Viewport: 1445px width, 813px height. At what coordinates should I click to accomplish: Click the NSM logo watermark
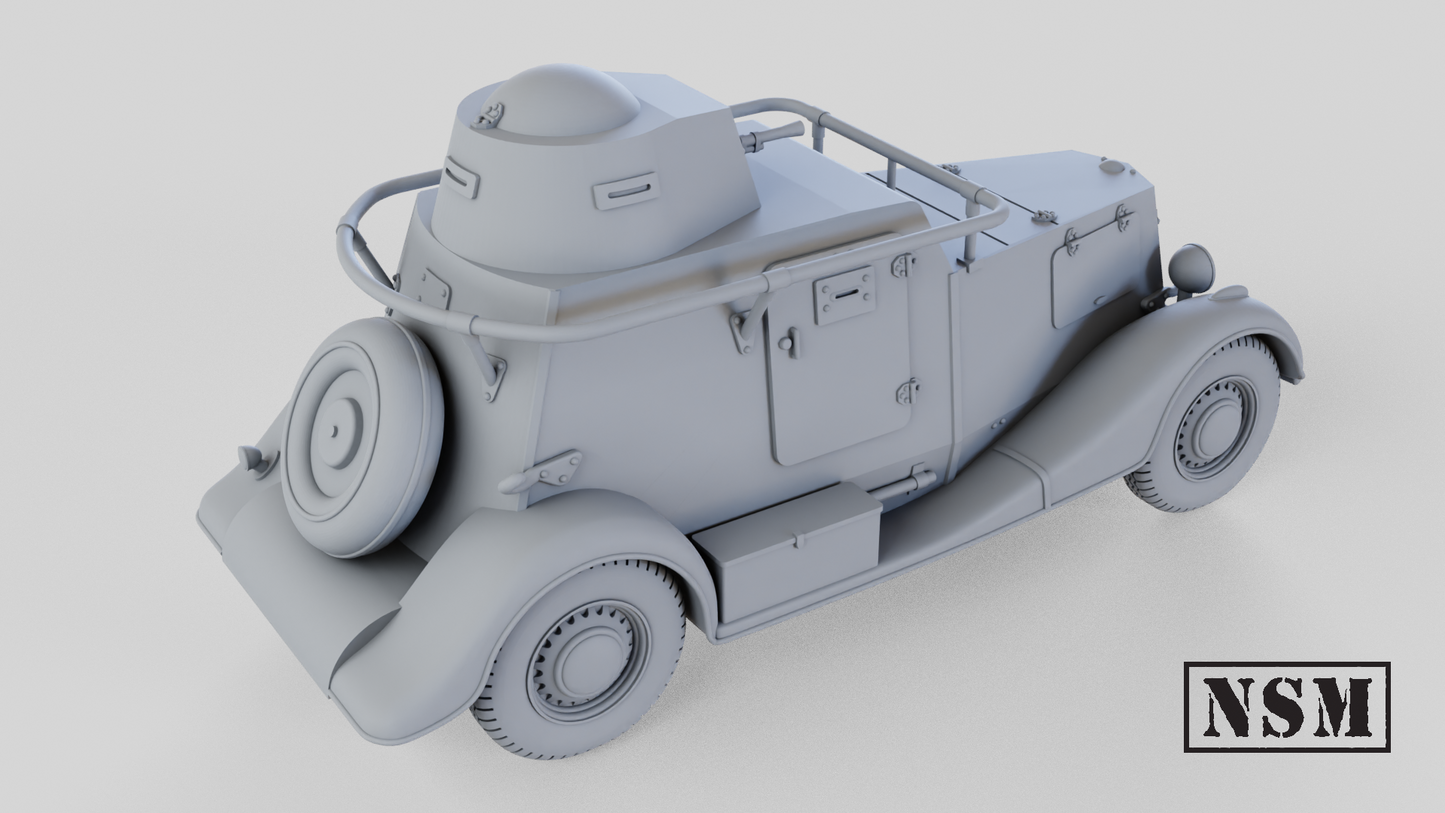[1286, 706]
